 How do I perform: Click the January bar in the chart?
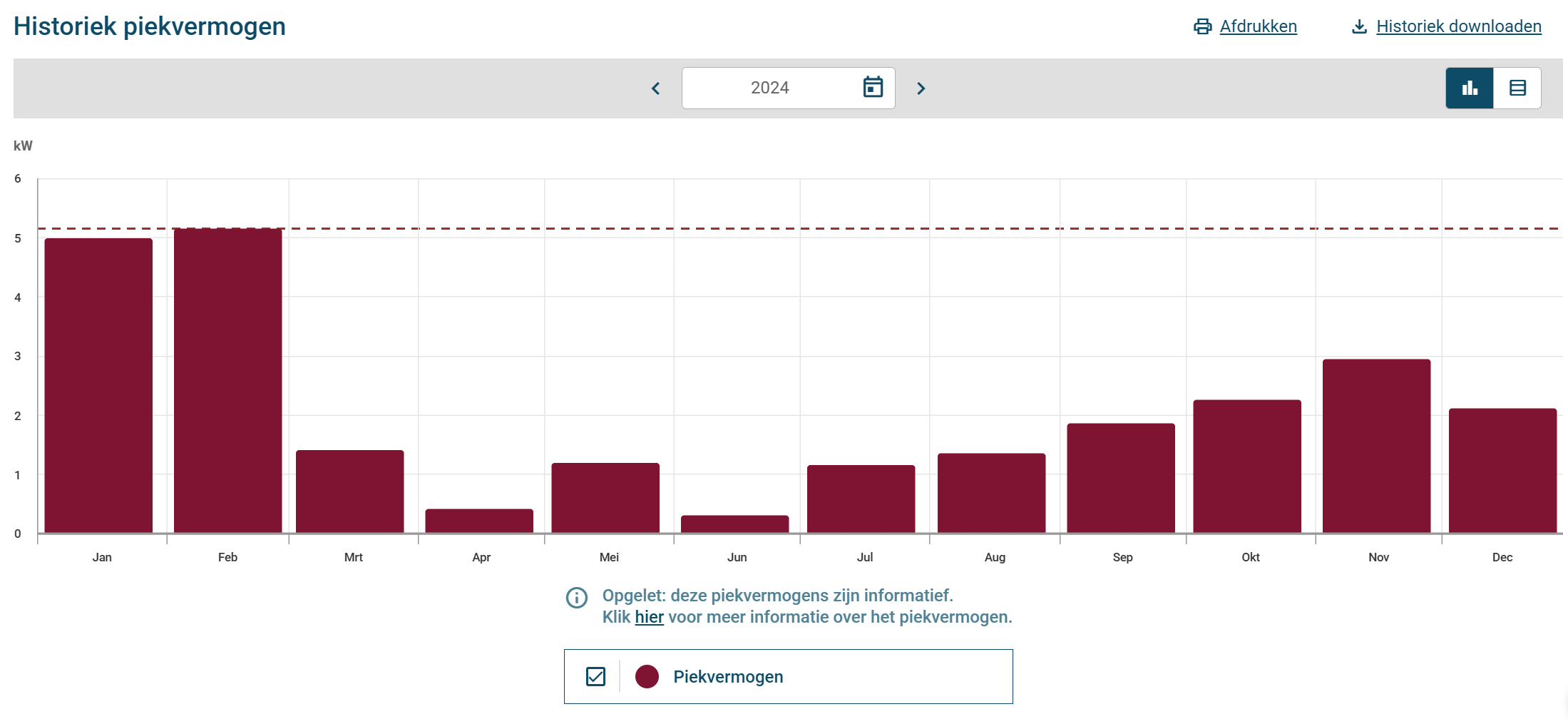(x=98, y=385)
